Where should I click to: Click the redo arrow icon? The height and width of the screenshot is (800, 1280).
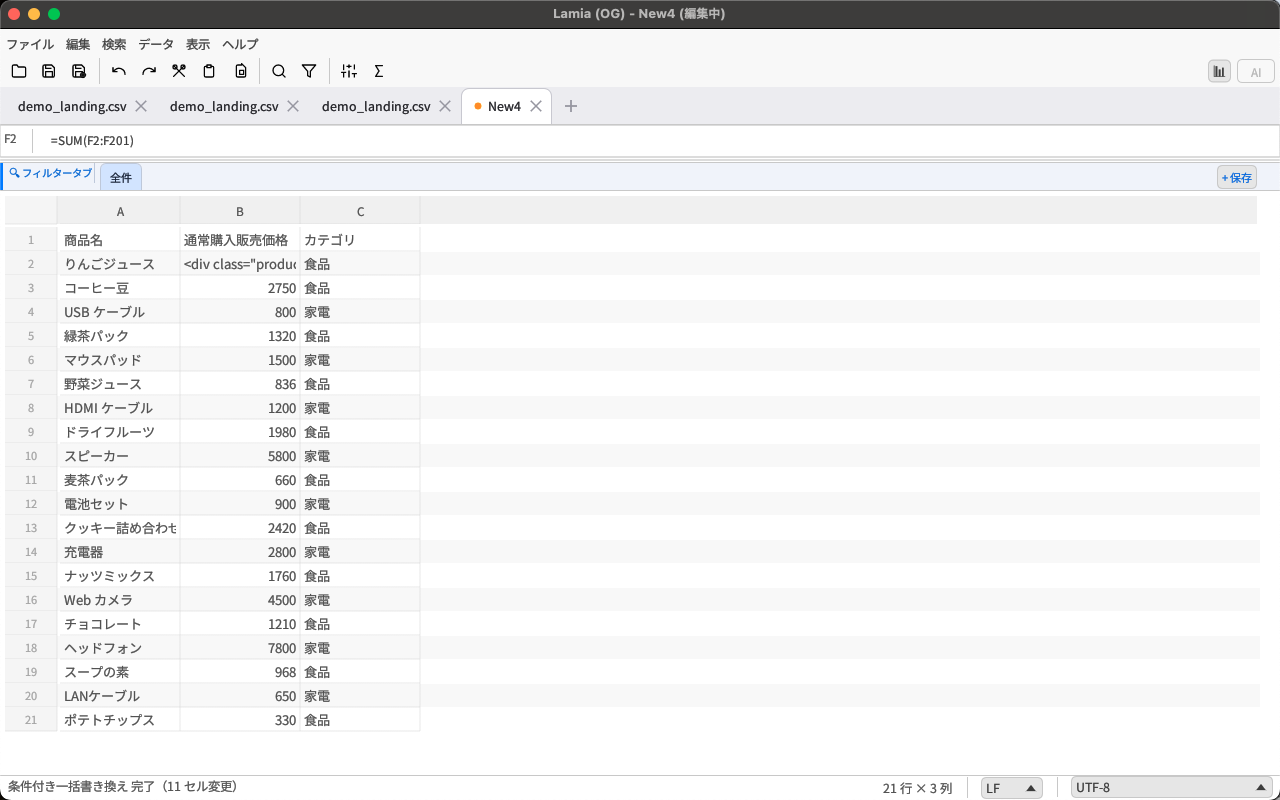click(x=149, y=71)
